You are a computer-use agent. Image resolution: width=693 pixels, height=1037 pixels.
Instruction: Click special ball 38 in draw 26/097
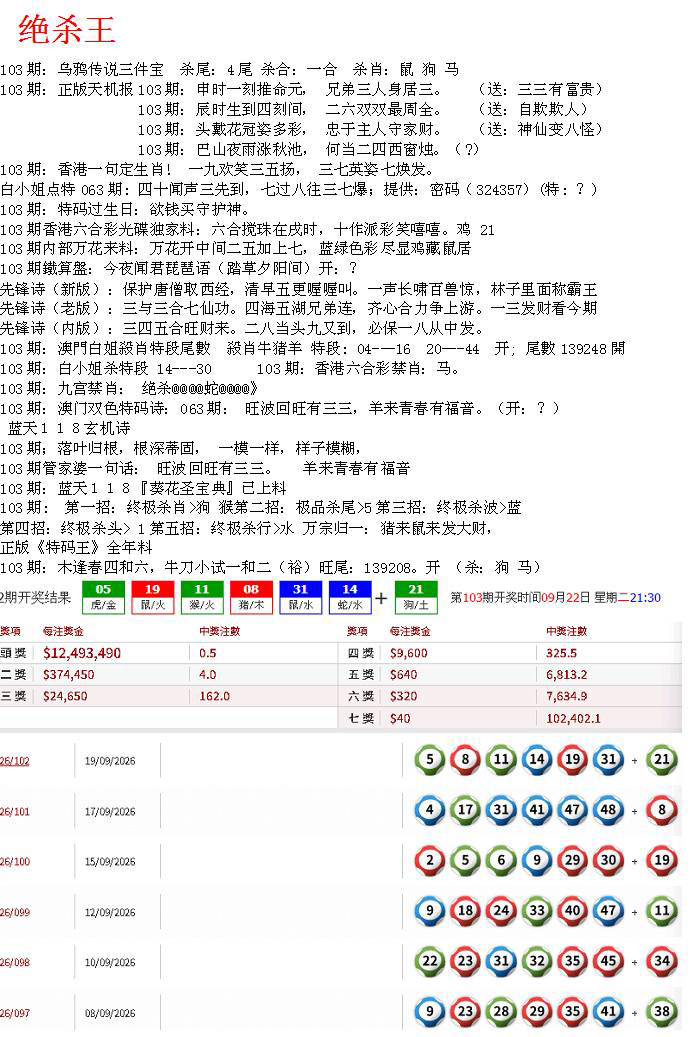pyautogui.click(x=662, y=1011)
